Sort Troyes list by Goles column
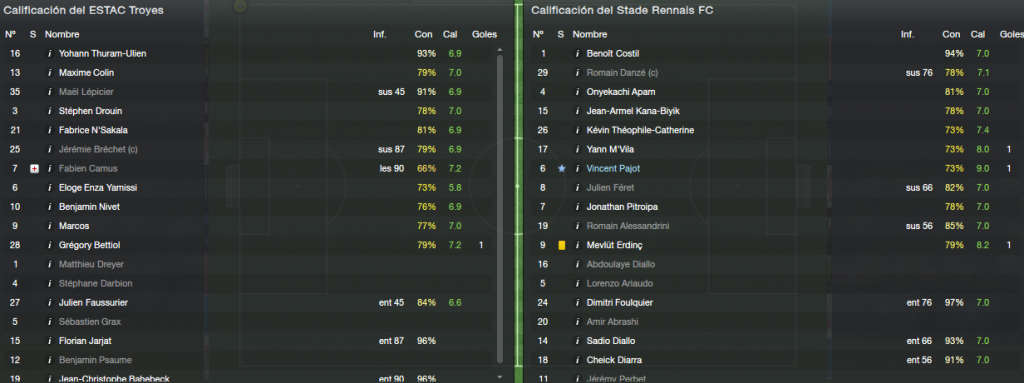 (x=485, y=34)
